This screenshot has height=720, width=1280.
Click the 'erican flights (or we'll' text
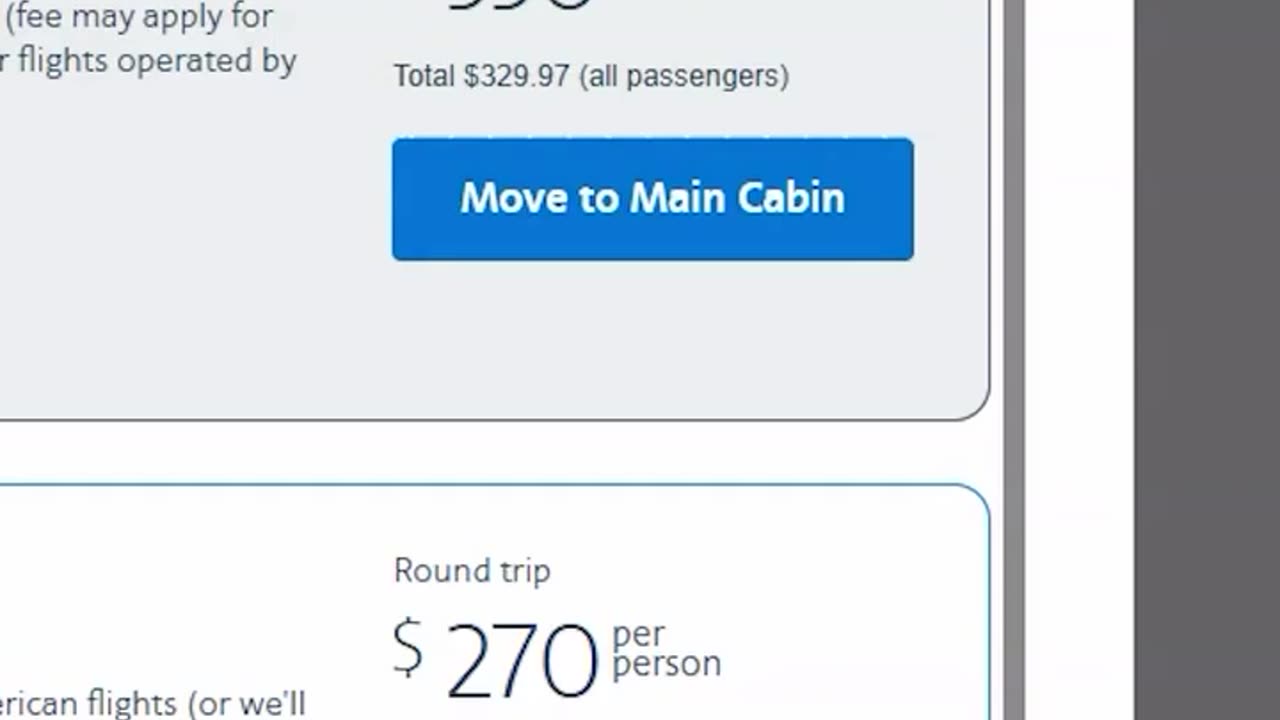[152, 703]
